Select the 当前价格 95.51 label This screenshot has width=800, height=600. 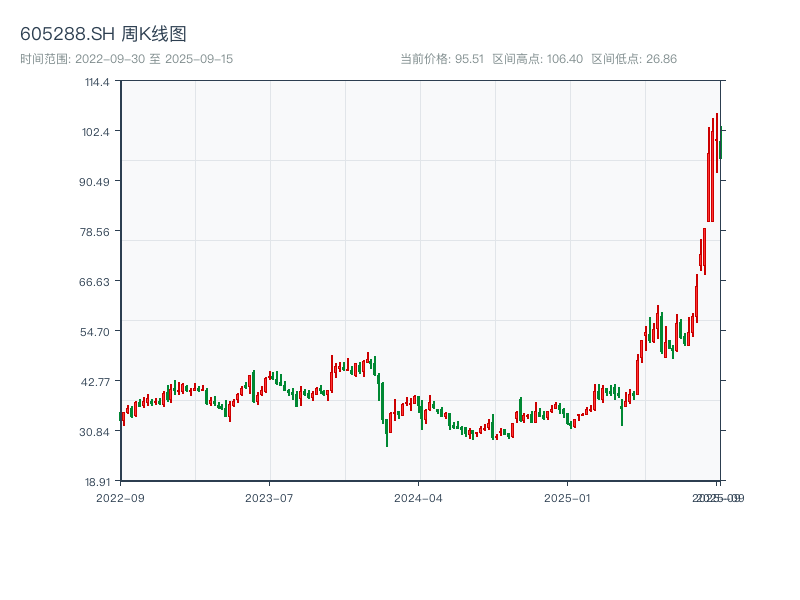[x=442, y=59]
